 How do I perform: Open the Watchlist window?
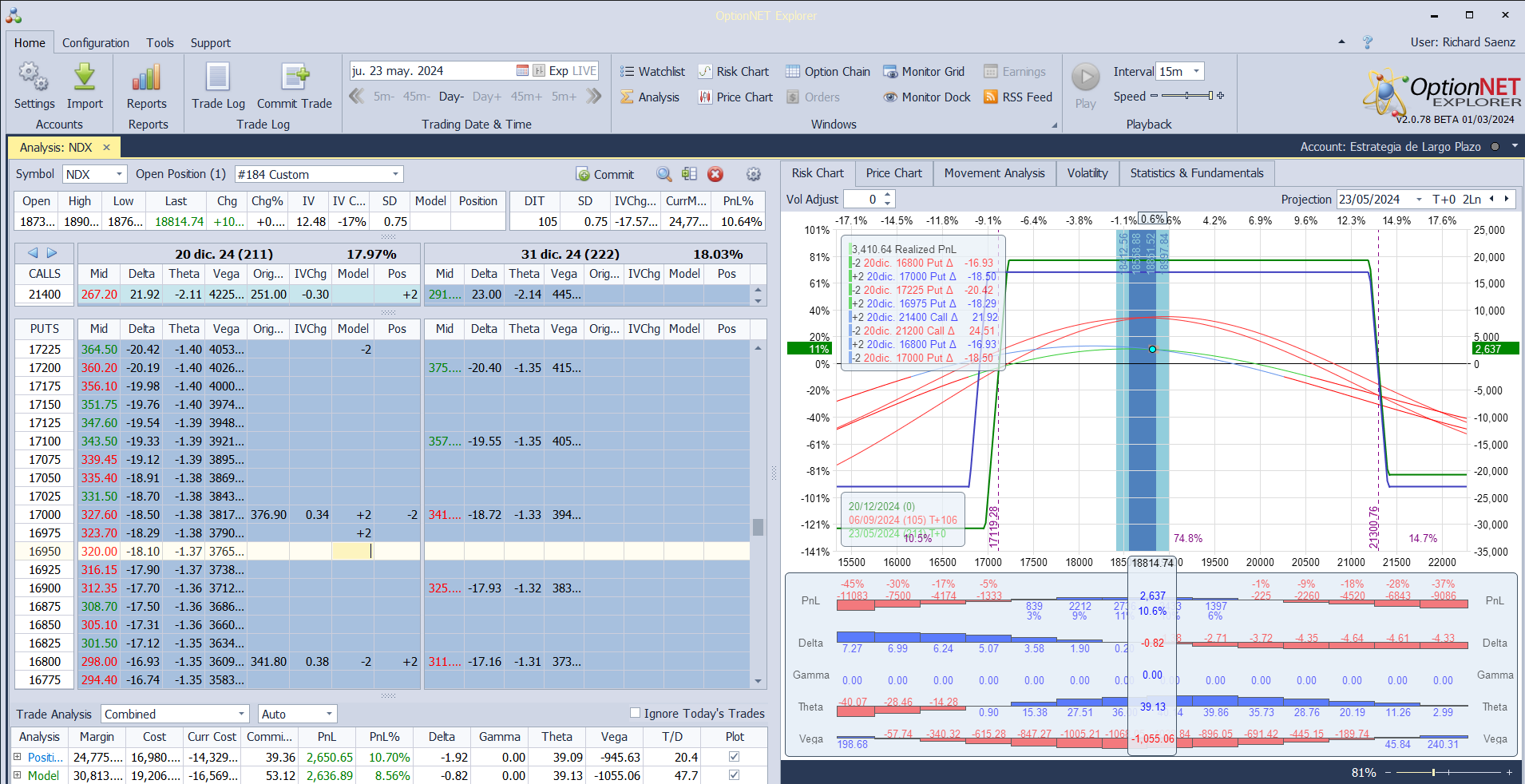pos(652,72)
